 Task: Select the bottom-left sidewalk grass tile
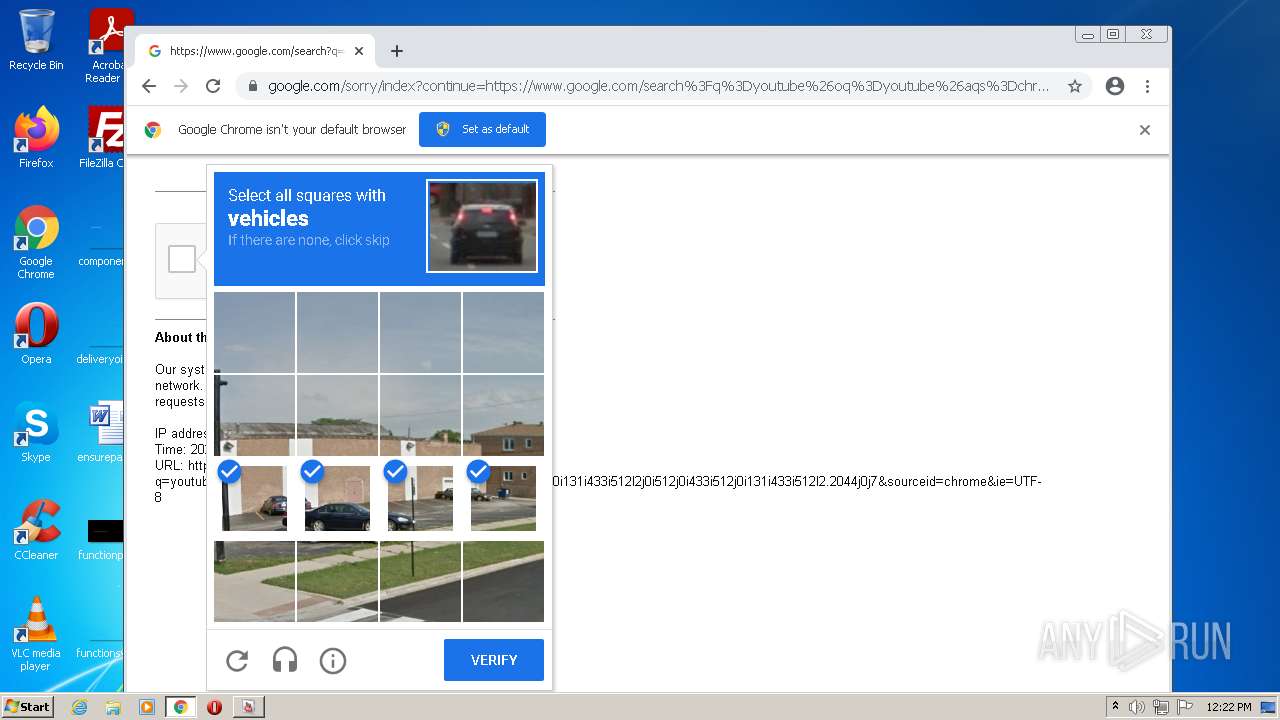254,581
